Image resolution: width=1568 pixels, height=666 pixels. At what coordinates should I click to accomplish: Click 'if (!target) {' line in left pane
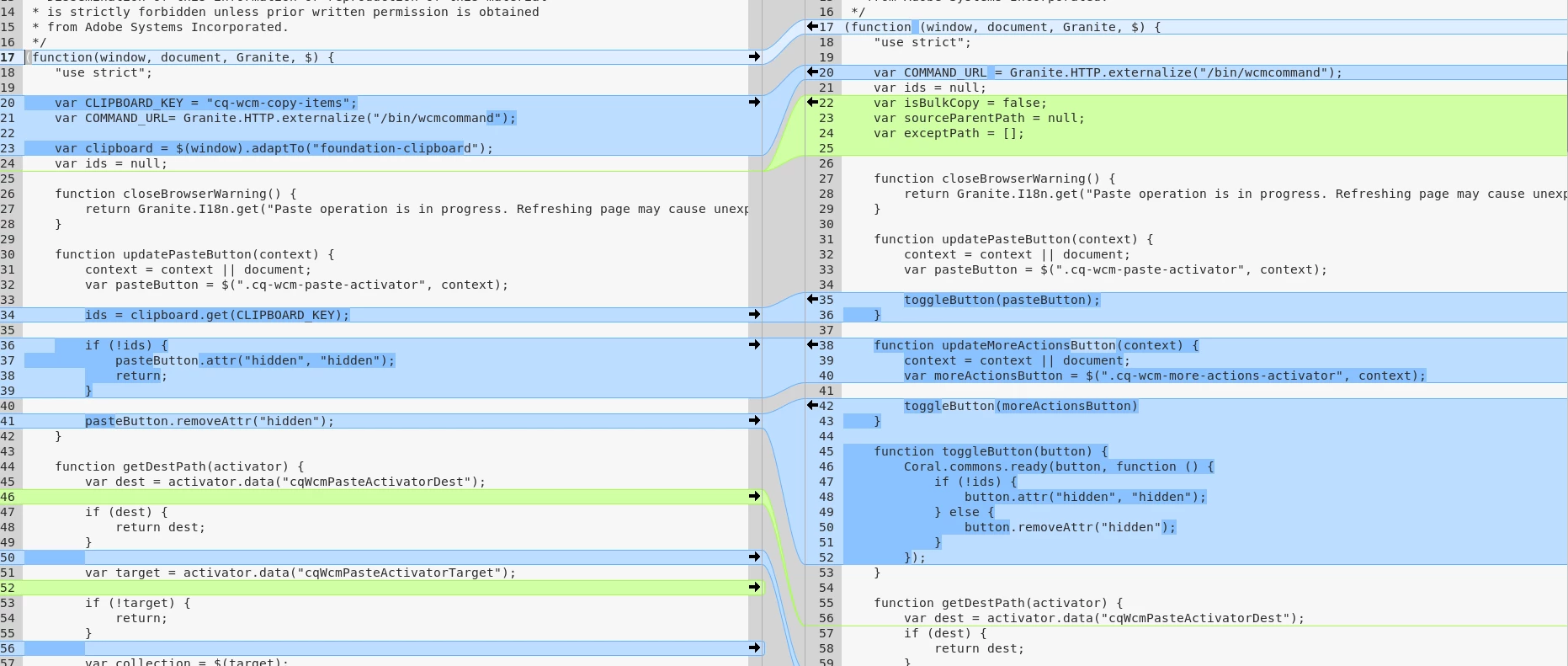[x=138, y=603]
